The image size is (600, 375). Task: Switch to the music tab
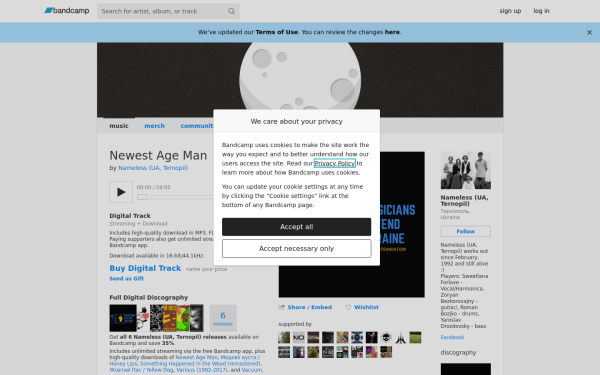(x=119, y=126)
